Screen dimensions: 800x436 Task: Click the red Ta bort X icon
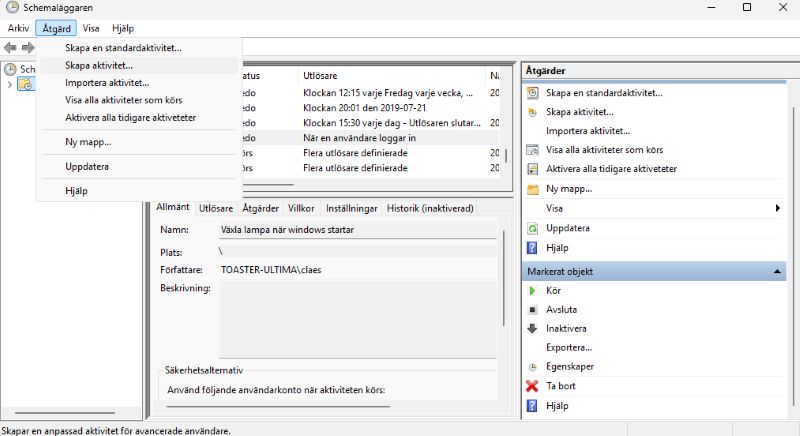pyautogui.click(x=532, y=386)
